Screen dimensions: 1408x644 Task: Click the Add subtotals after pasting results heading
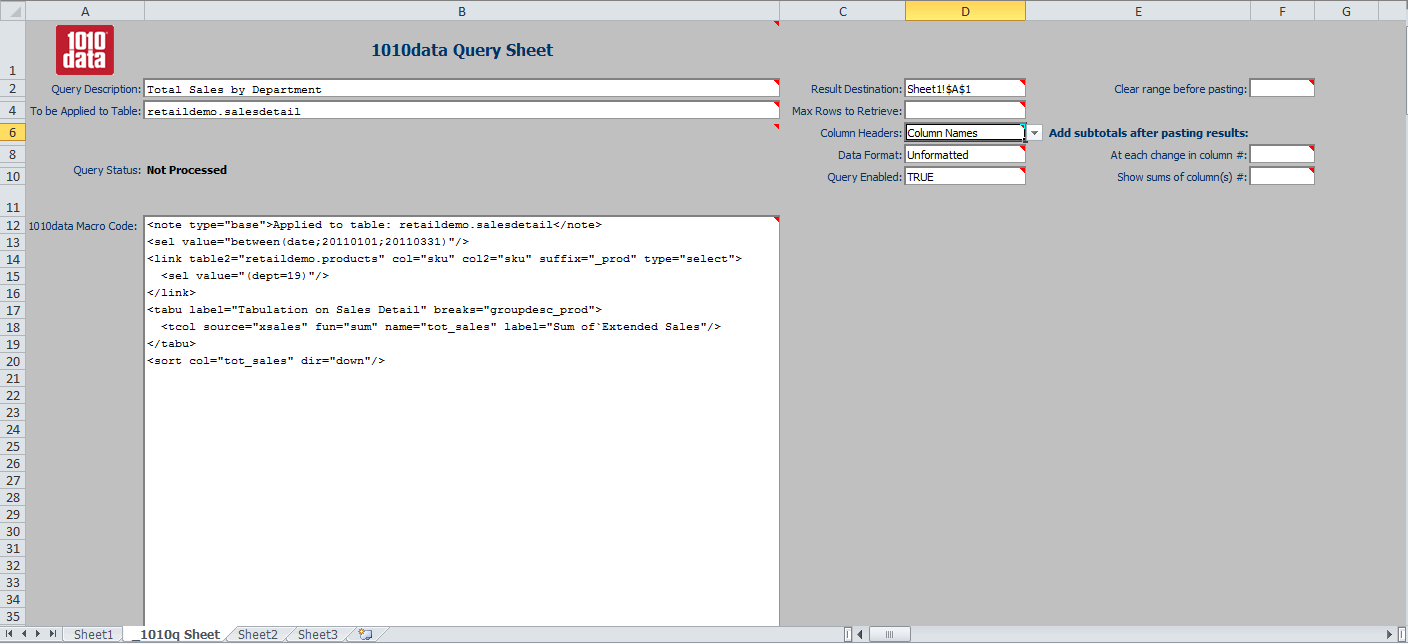point(1149,133)
